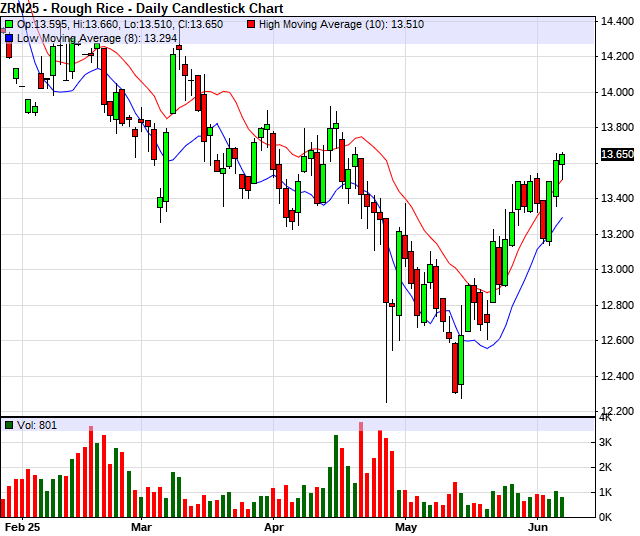Click the 4K volume axis label
This screenshot has height=536, width=640.
click(605, 418)
